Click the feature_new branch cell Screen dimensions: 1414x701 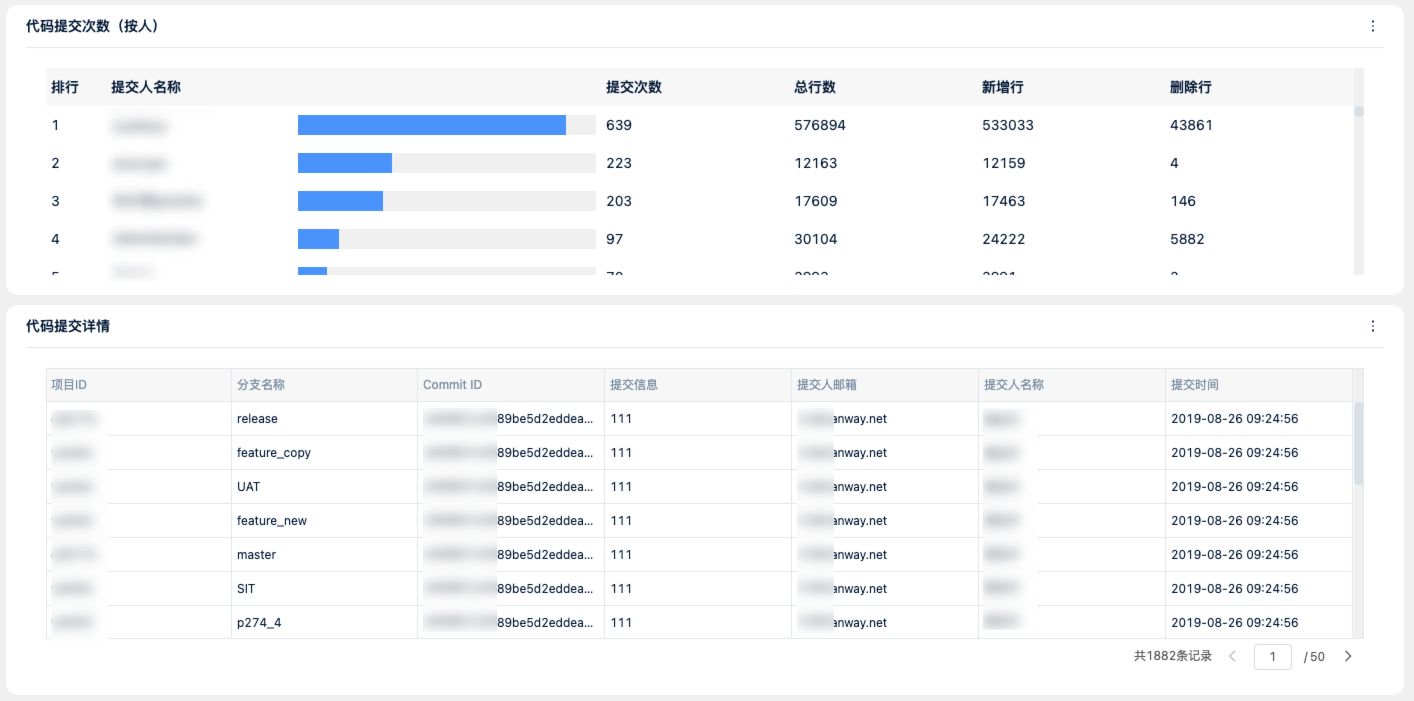(324, 521)
